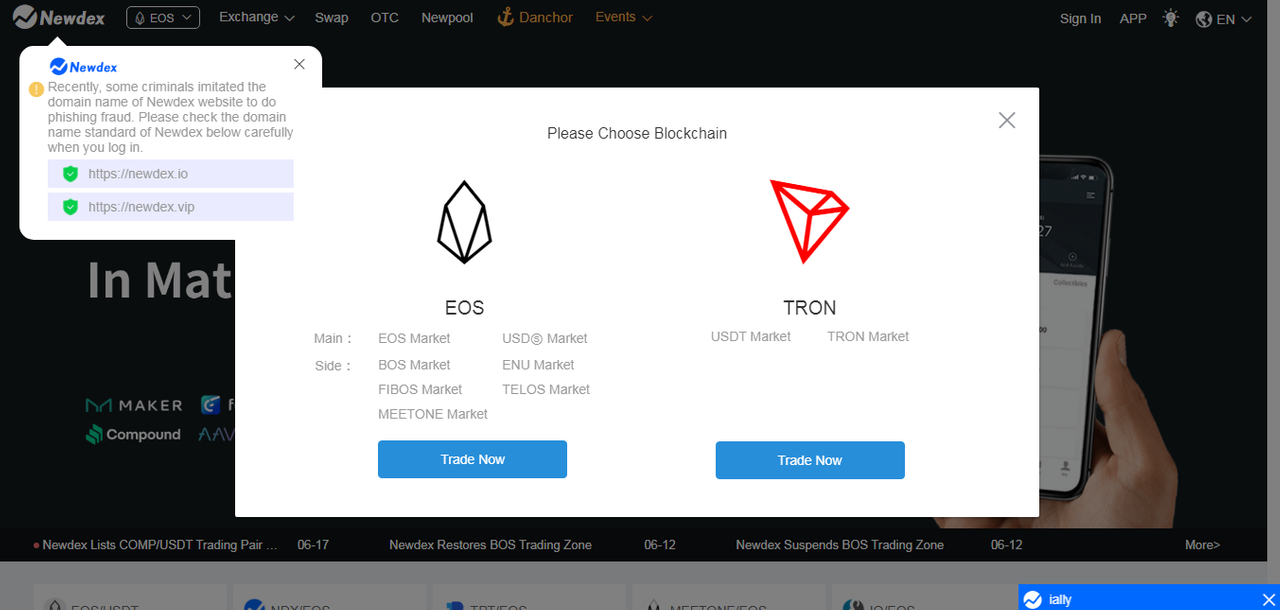Select the EOS blockchain logo

click(465, 222)
